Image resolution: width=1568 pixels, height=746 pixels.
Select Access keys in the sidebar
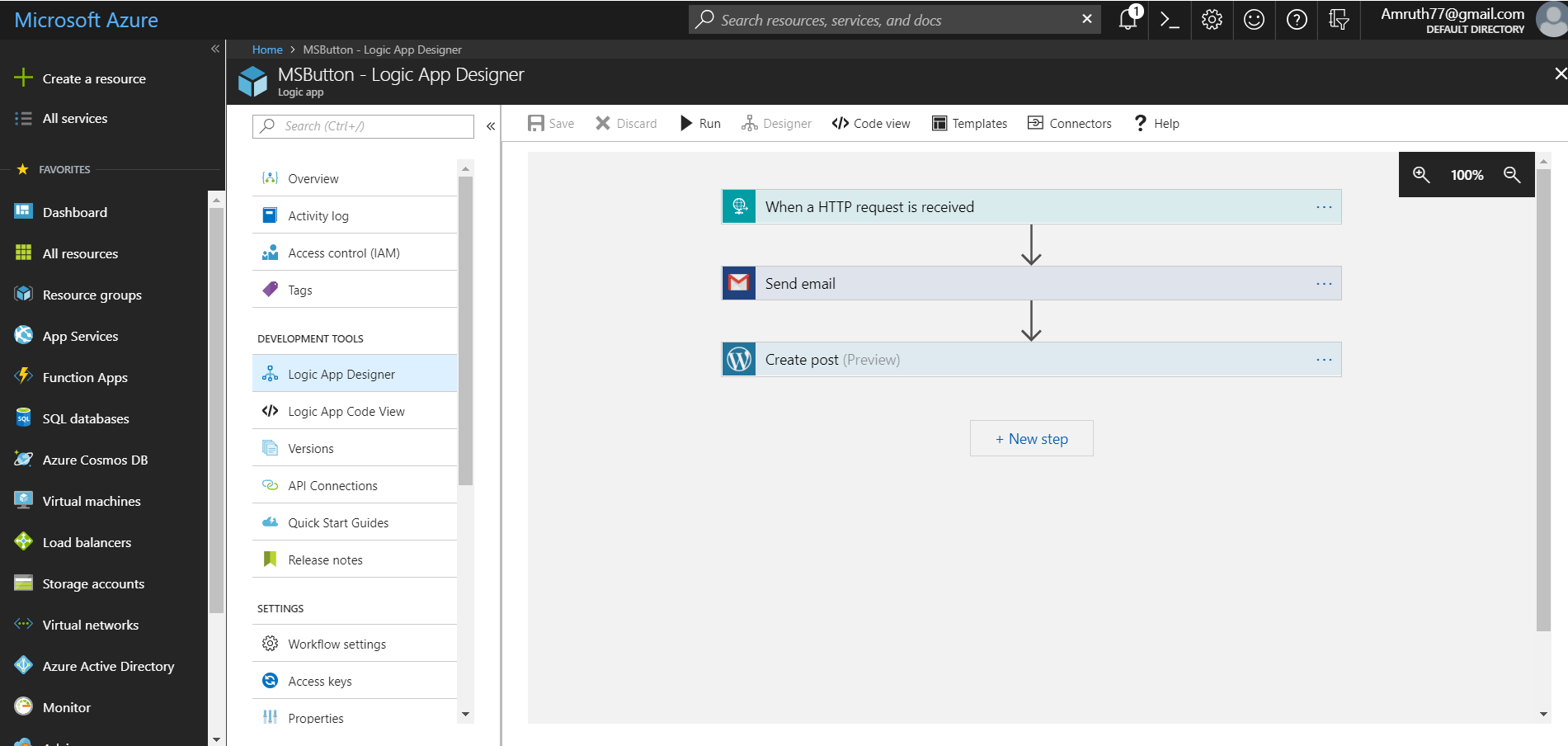[x=320, y=681]
